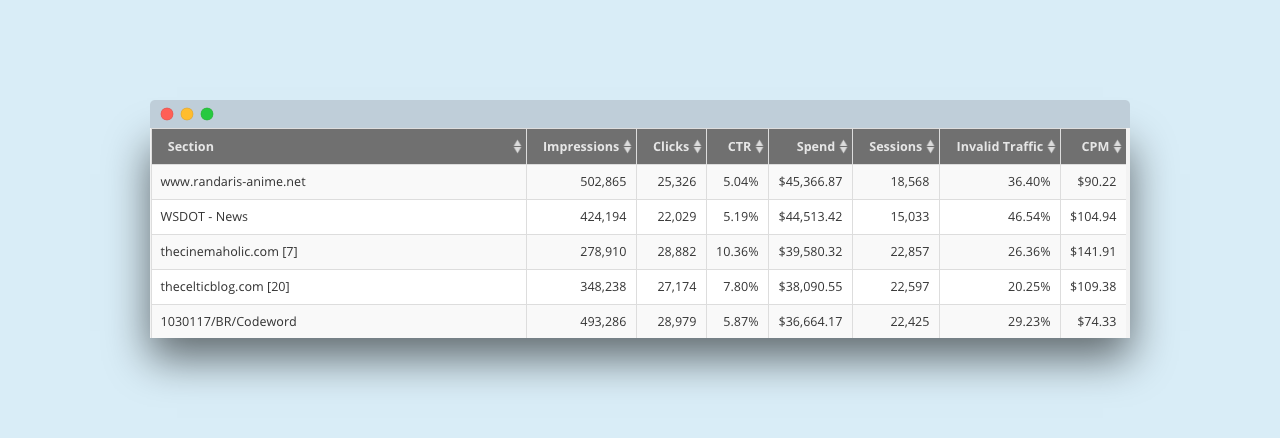Click CTR value 10.36%
1280x438 pixels.
[x=738, y=252]
